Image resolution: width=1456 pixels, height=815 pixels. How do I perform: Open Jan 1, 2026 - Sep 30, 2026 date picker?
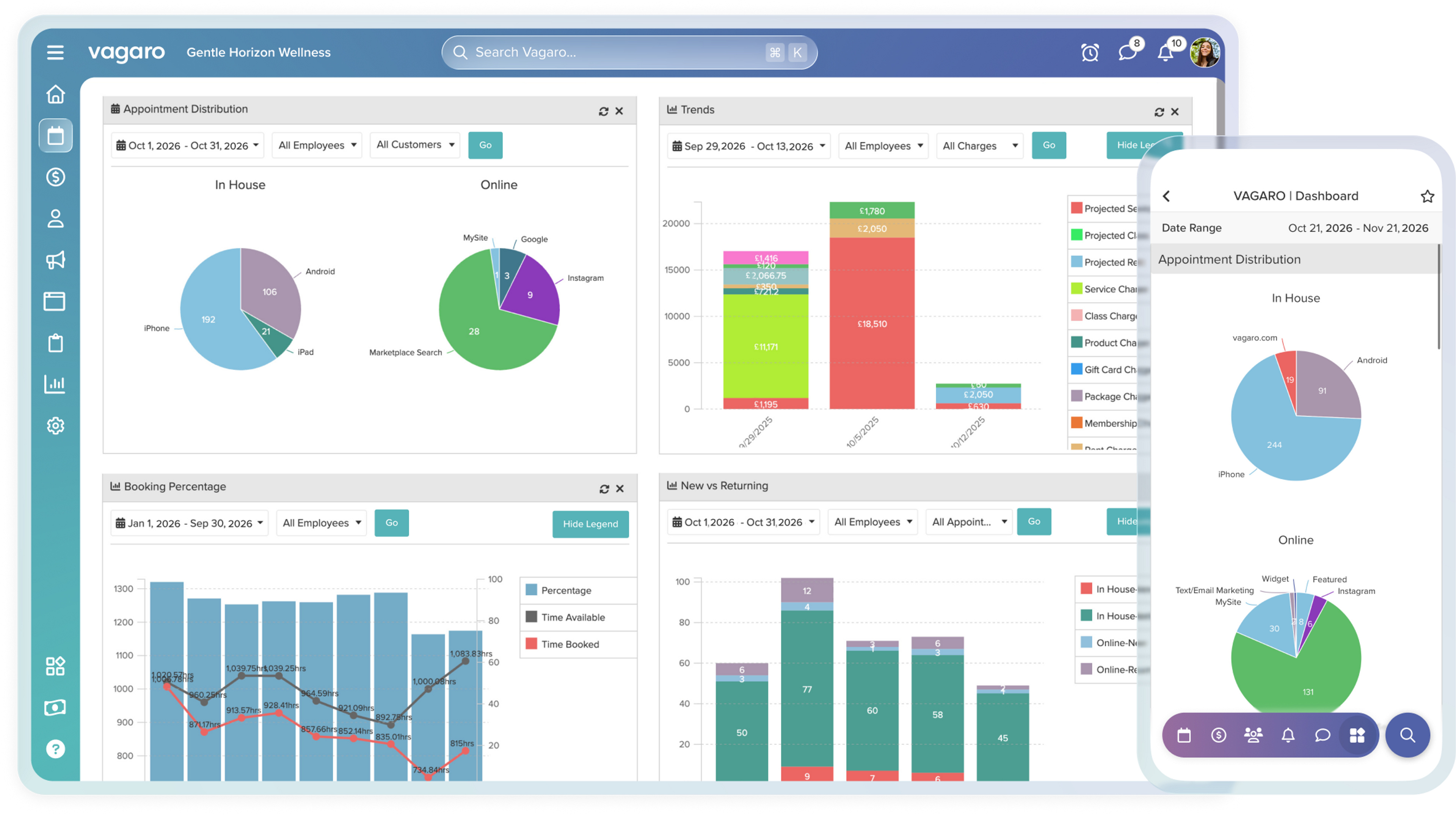click(x=189, y=523)
